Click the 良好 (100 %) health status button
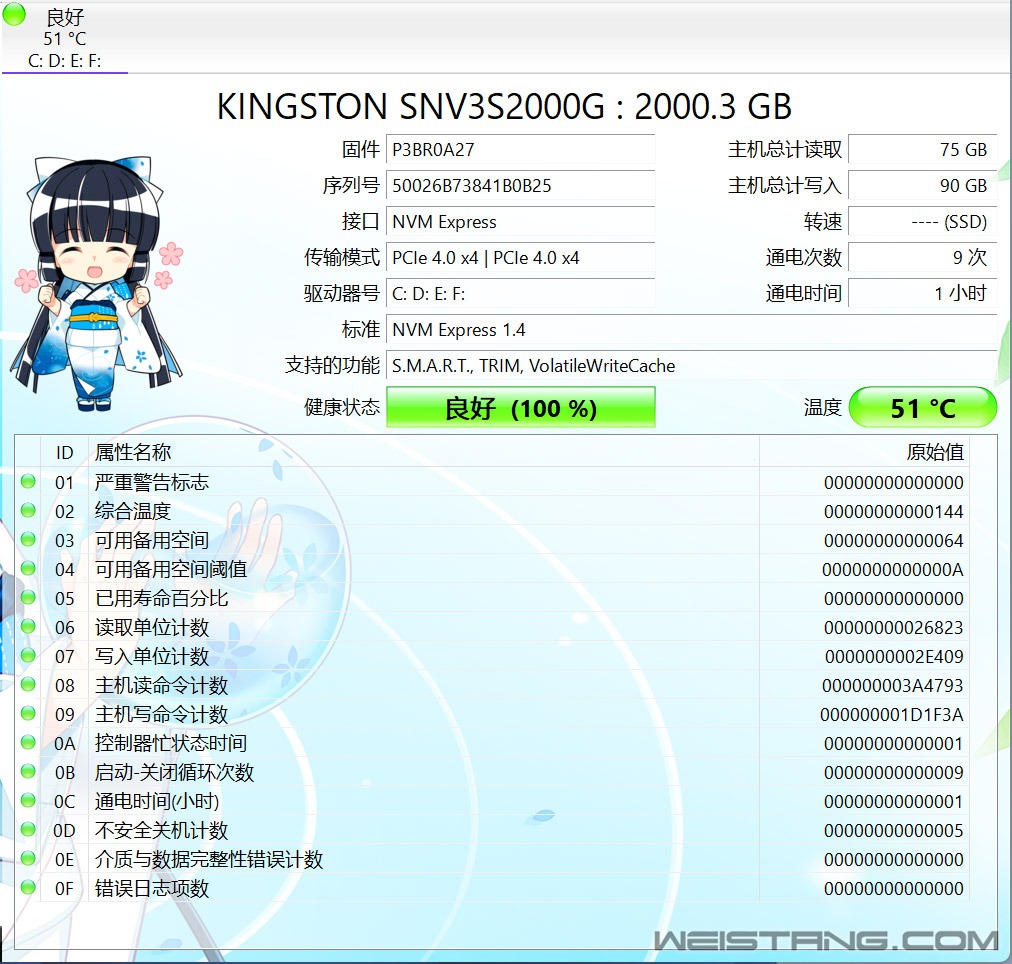Image resolution: width=1012 pixels, height=964 pixels. click(520, 408)
